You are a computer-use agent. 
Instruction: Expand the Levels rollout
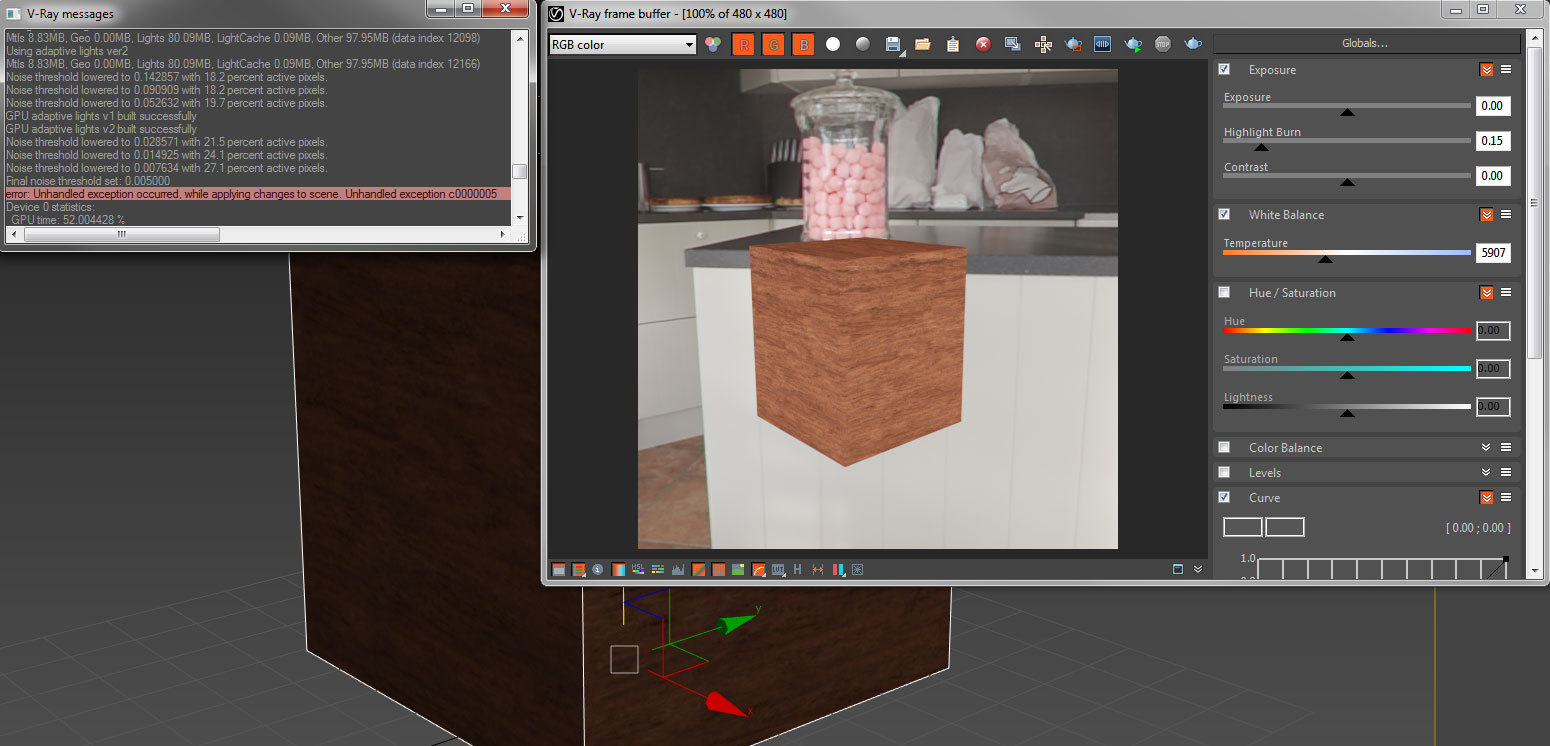(1486, 473)
